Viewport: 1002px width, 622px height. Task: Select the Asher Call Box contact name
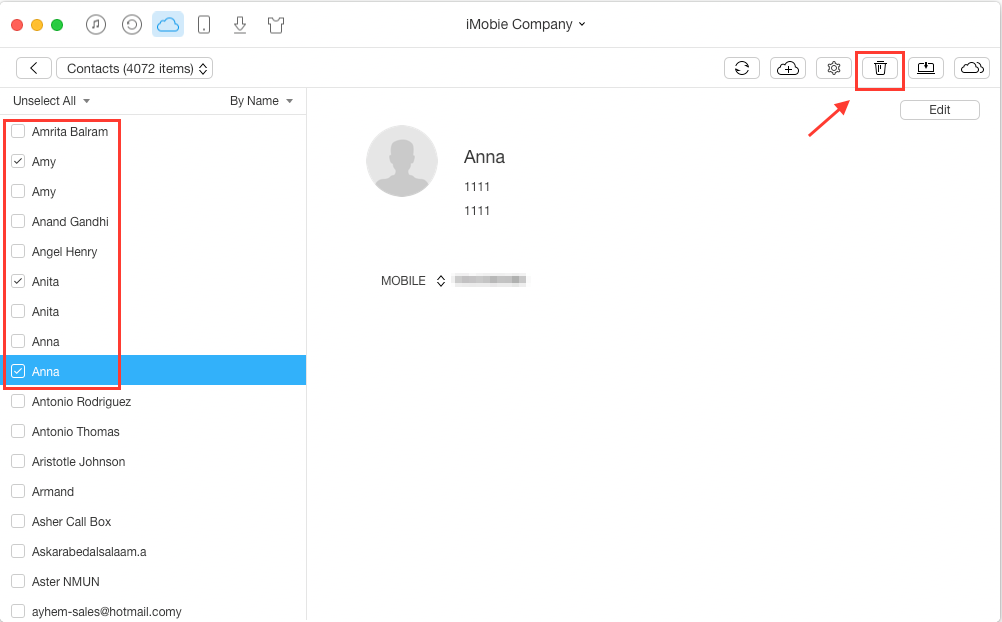(x=72, y=522)
